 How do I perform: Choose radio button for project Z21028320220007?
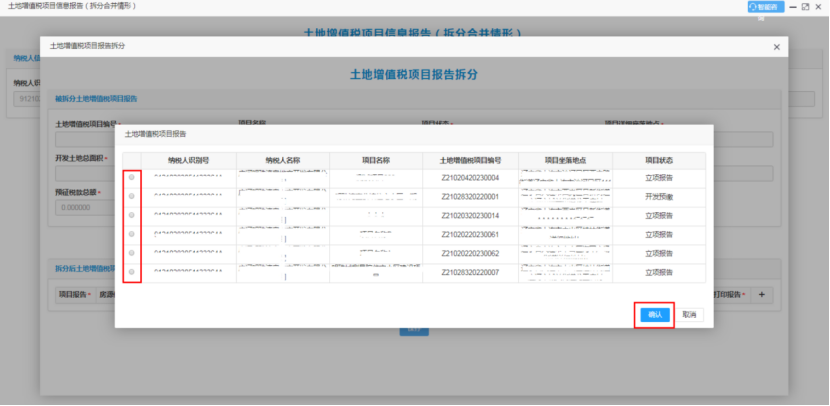click(x=132, y=271)
